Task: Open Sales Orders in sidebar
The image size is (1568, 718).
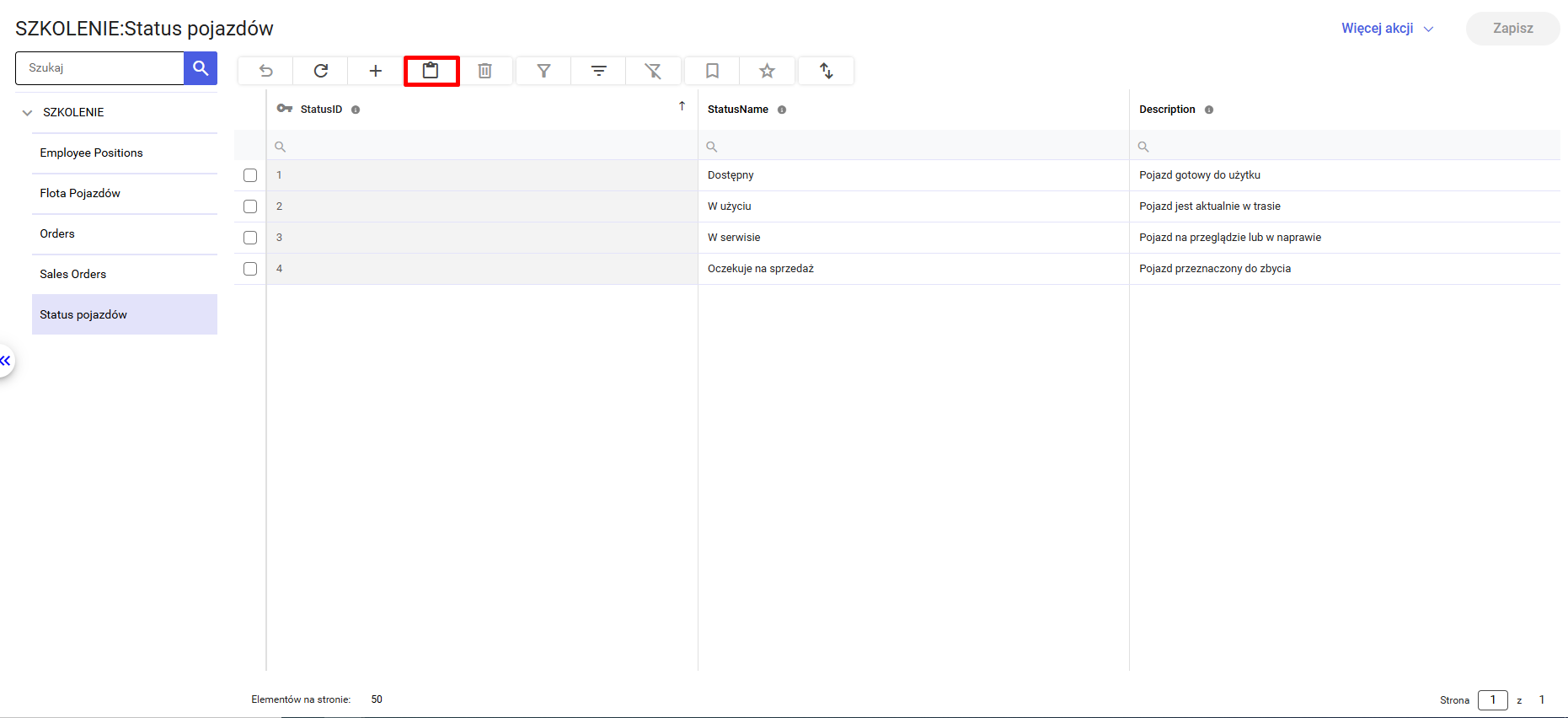Action: click(x=125, y=274)
